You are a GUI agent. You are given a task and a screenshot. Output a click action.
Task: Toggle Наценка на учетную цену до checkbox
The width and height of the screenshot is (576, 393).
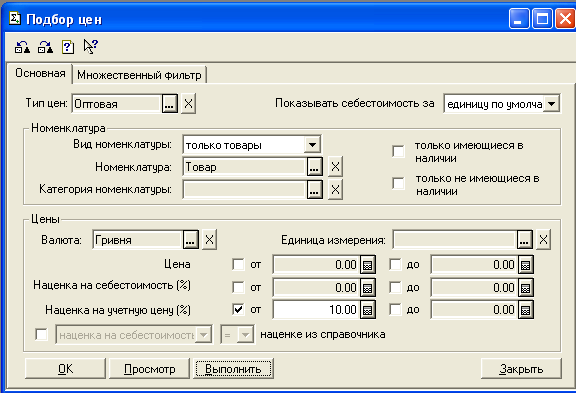[x=395, y=309]
